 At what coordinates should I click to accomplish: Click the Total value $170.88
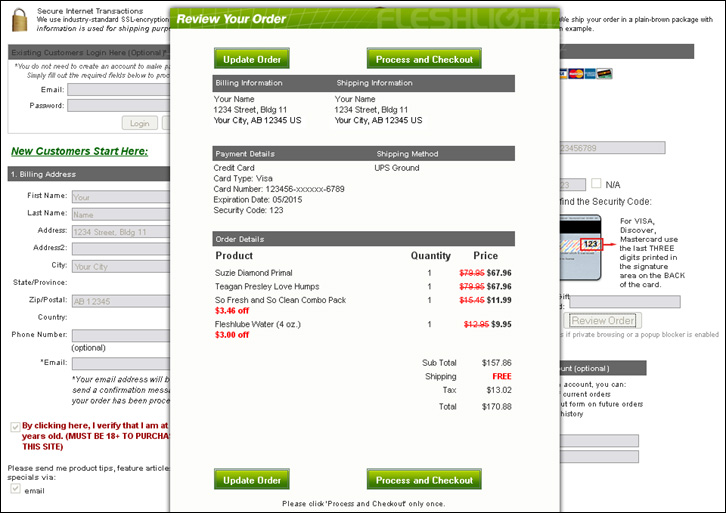pyautogui.click(x=496, y=407)
